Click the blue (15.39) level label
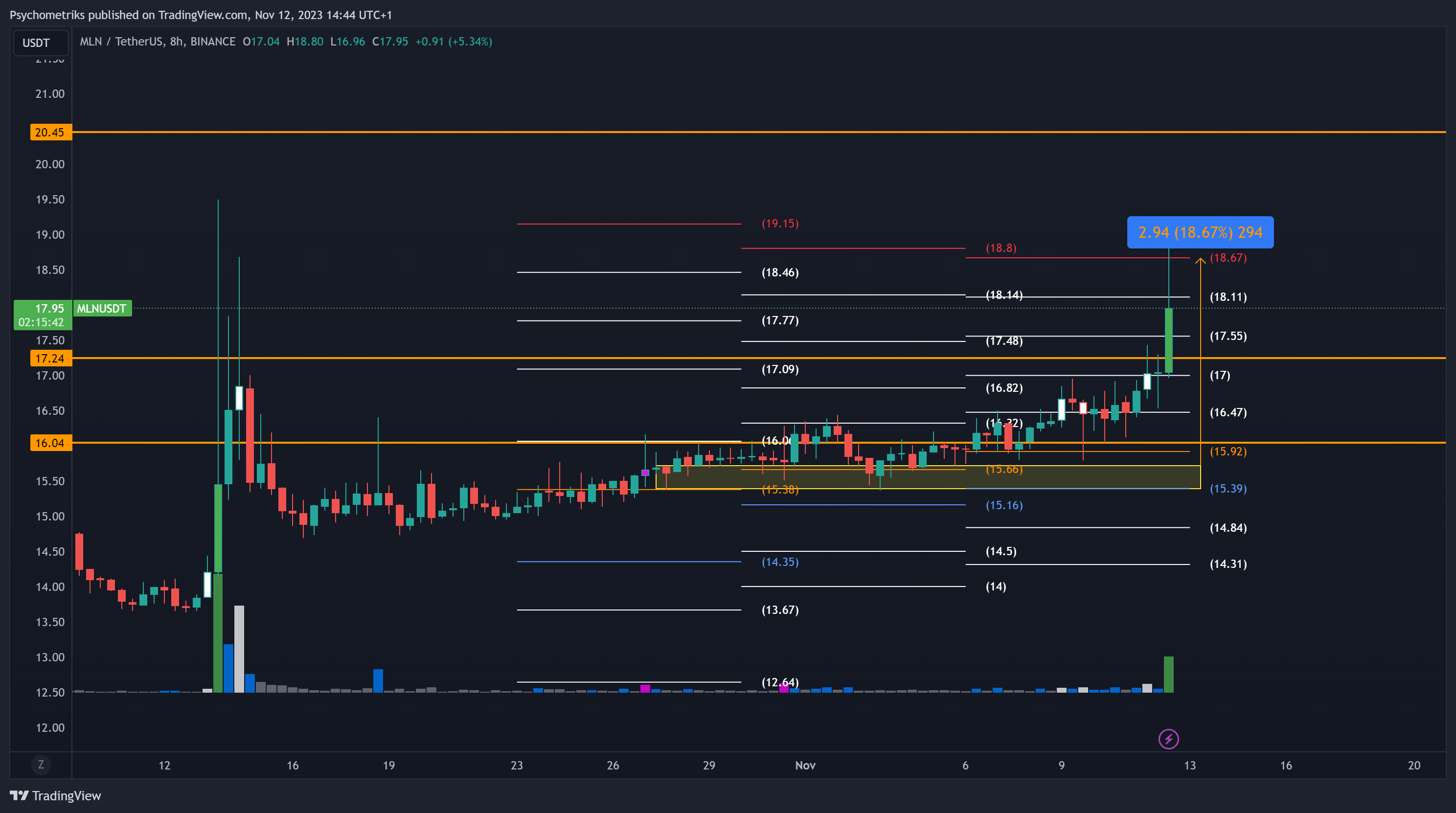This screenshot has width=1456, height=813. pos(1228,488)
